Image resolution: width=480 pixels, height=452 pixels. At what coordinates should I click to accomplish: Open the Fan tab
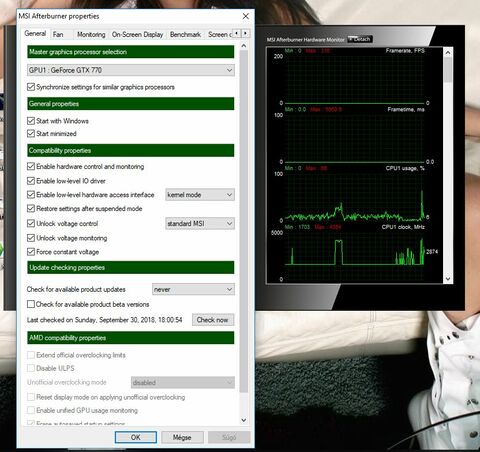(x=58, y=34)
